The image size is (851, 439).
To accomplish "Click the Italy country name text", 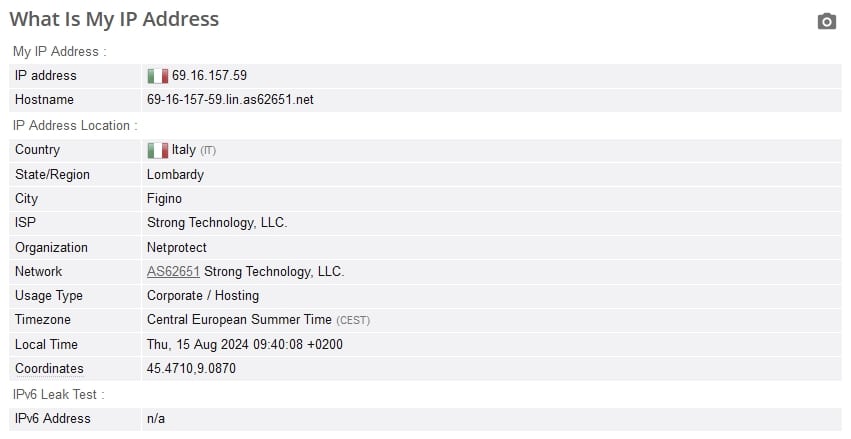I will click(184, 150).
